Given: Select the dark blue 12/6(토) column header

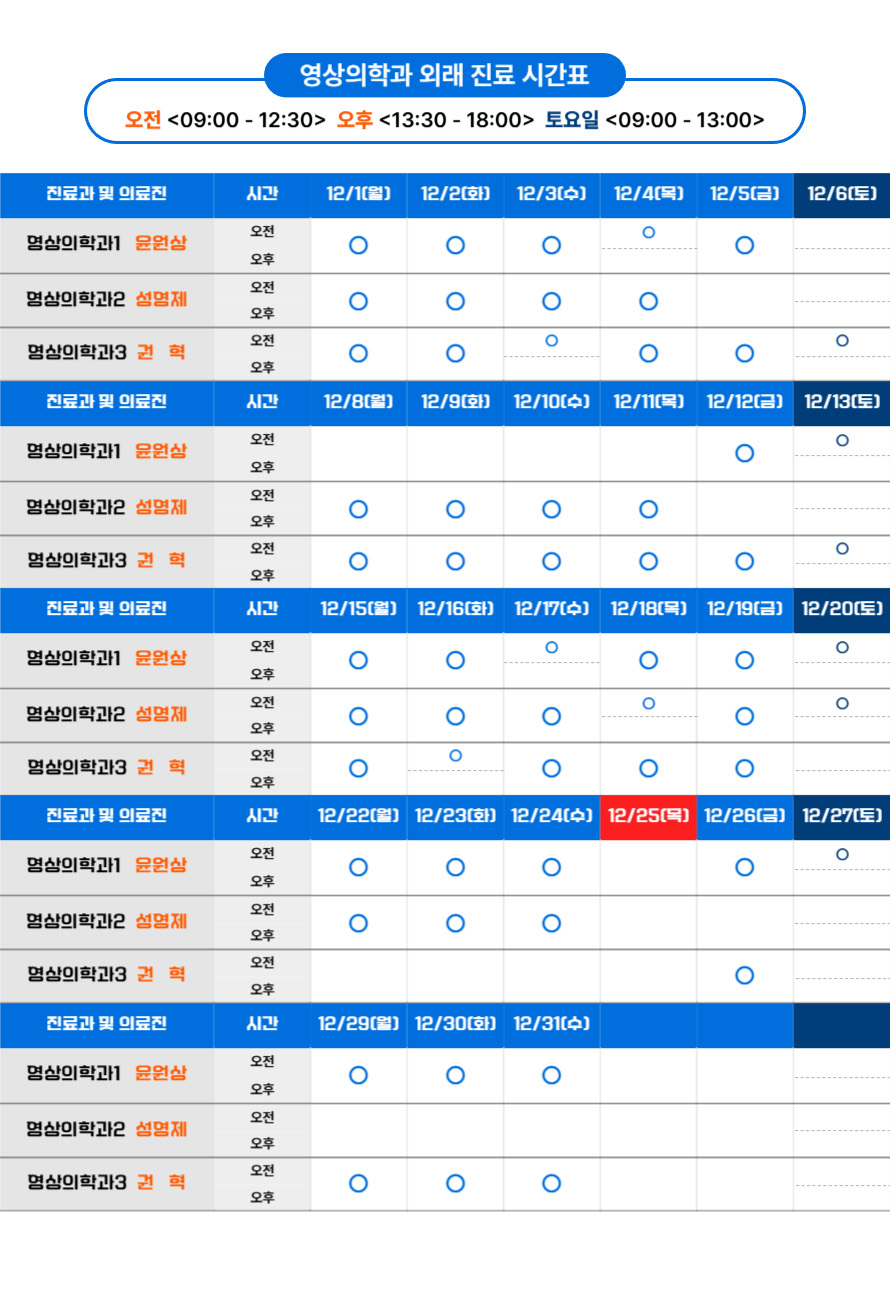Looking at the screenshot, I should click(x=842, y=194).
